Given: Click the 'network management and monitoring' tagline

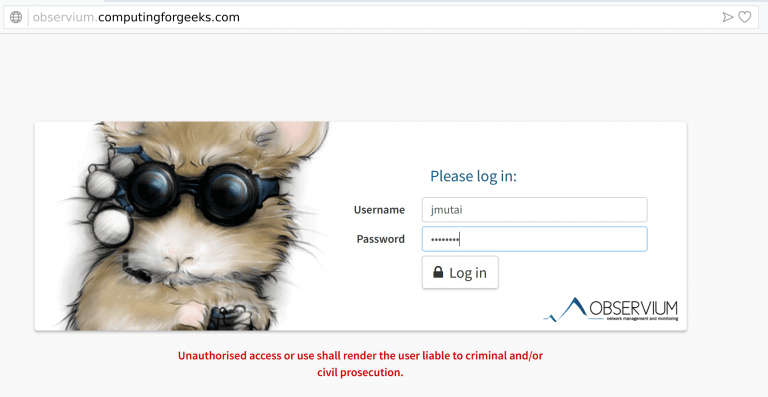Looking at the screenshot, I should 642,319.
